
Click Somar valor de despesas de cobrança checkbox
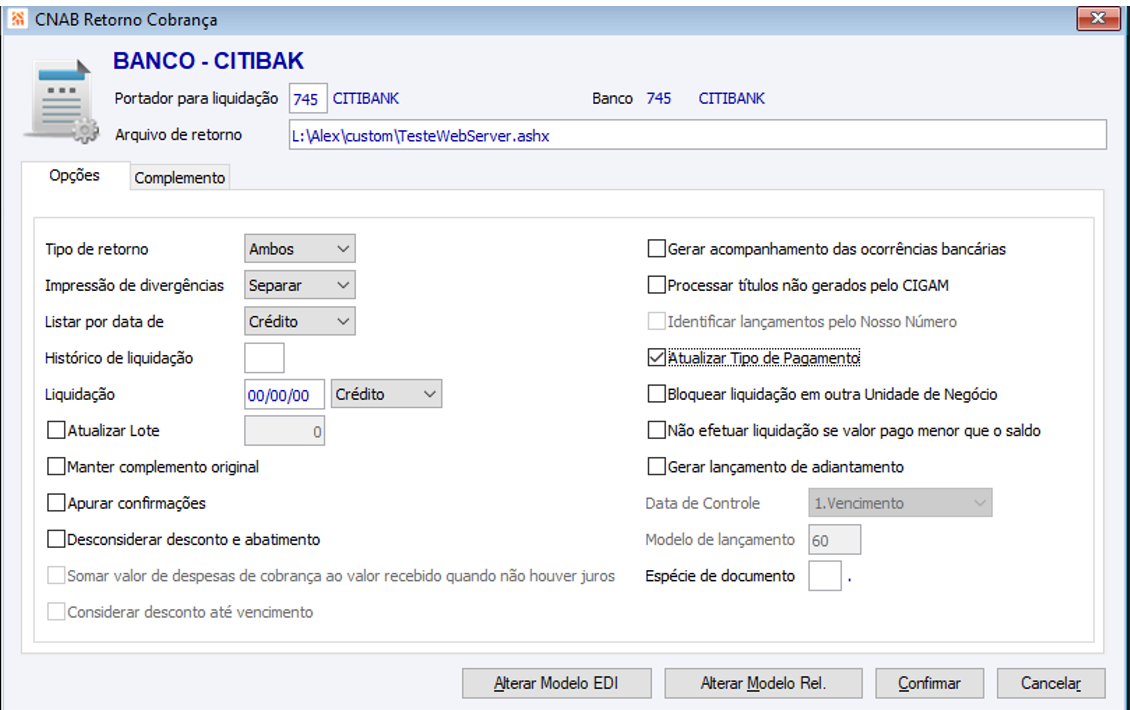tap(56, 575)
